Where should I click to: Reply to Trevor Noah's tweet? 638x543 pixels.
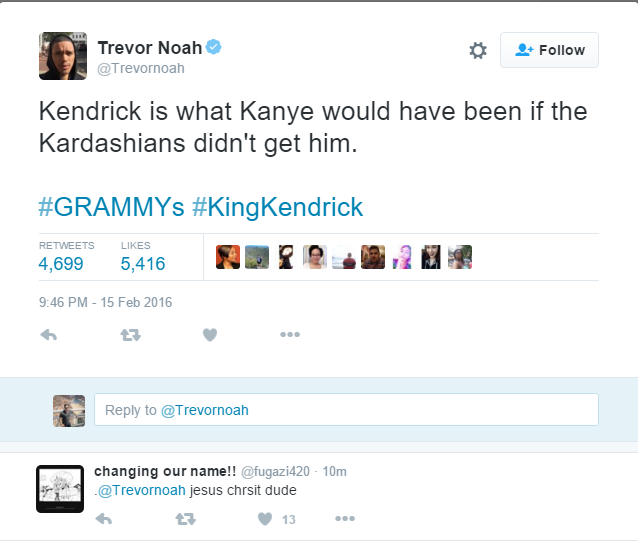coord(48,335)
